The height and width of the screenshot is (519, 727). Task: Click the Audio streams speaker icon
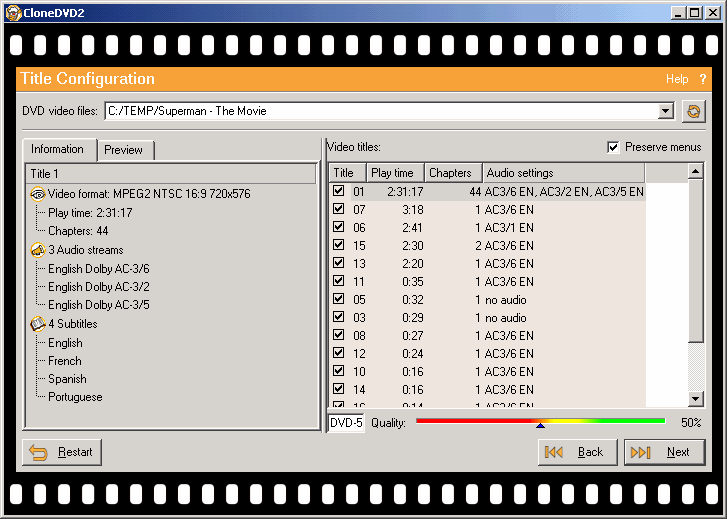click(38, 250)
